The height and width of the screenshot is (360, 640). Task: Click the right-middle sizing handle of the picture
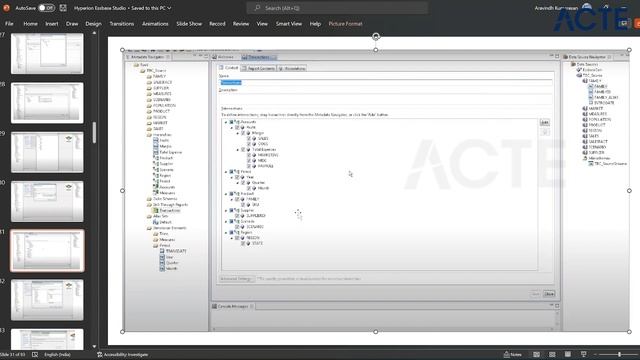(629, 191)
